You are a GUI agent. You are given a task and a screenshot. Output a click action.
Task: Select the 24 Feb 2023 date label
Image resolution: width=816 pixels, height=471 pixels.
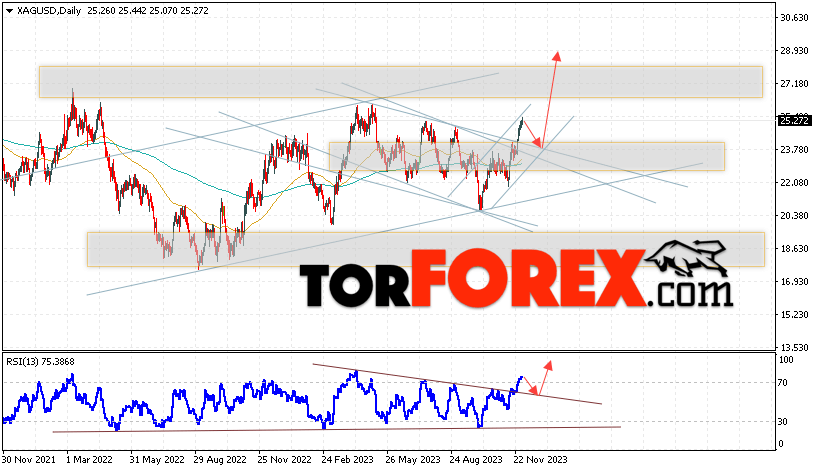(x=348, y=460)
